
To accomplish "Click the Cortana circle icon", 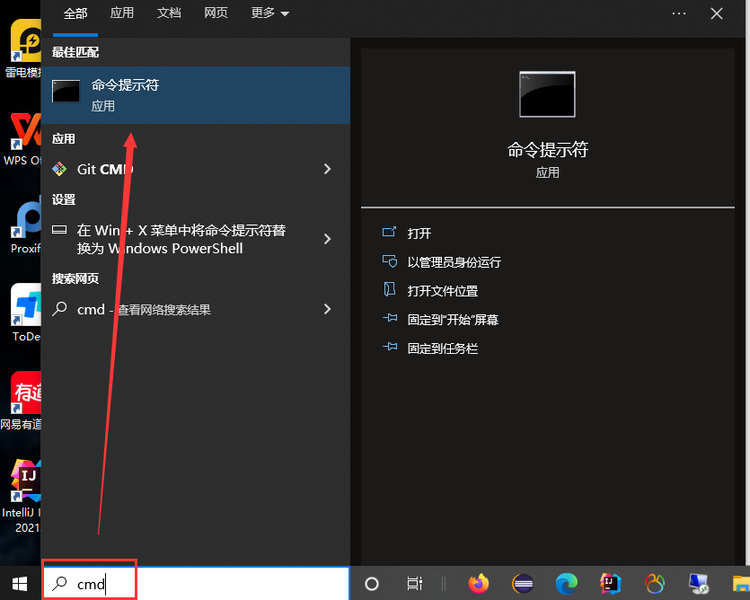I will (372, 583).
